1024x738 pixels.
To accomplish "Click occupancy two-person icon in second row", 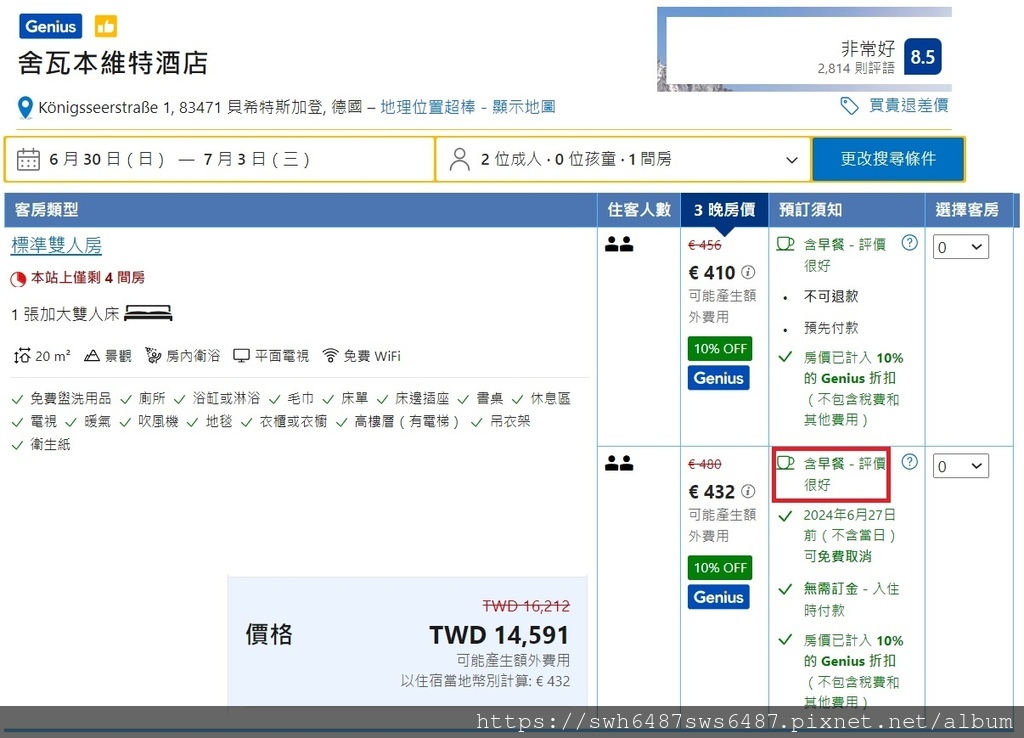I will (x=619, y=463).
